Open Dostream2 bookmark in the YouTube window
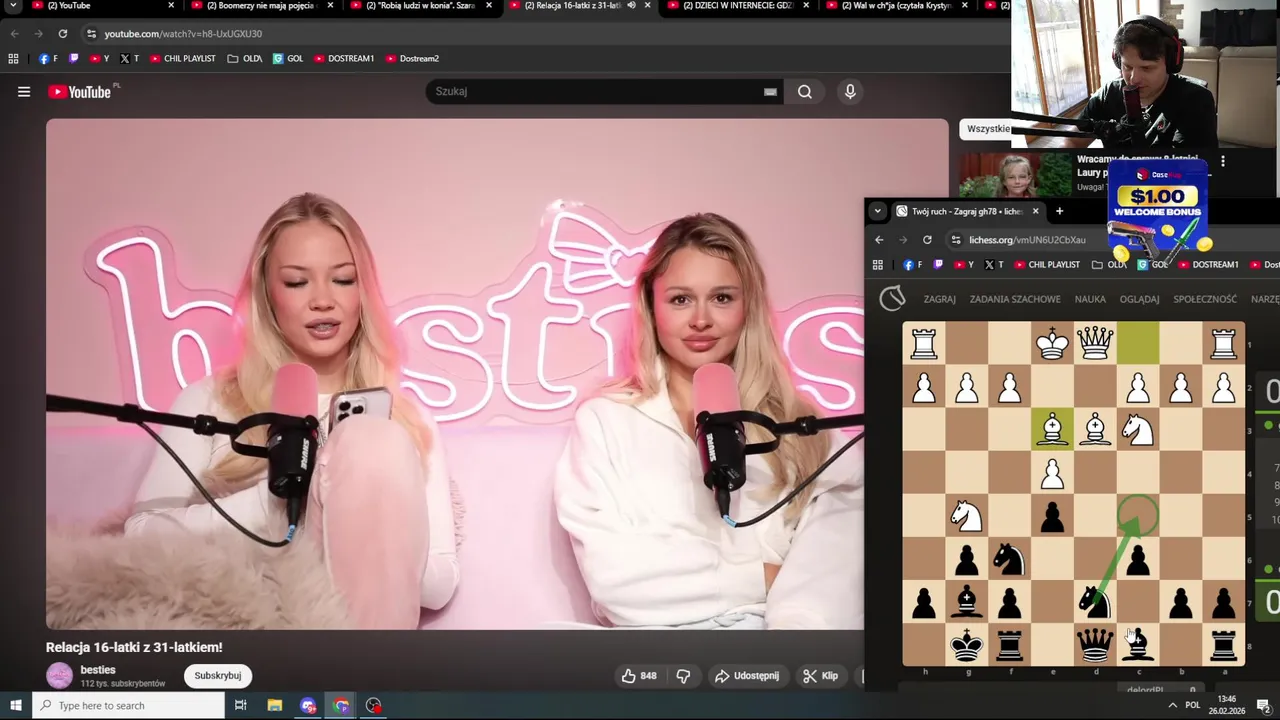 tap(412, 59)
